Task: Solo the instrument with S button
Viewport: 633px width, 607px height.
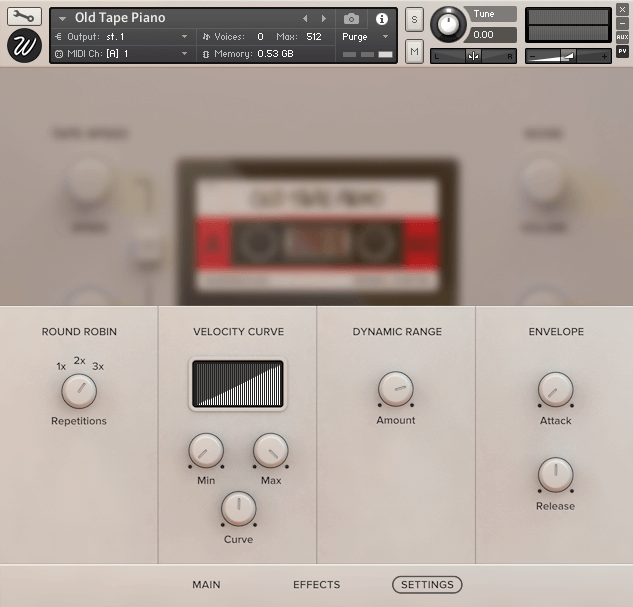Action: [x=414, y=19]
